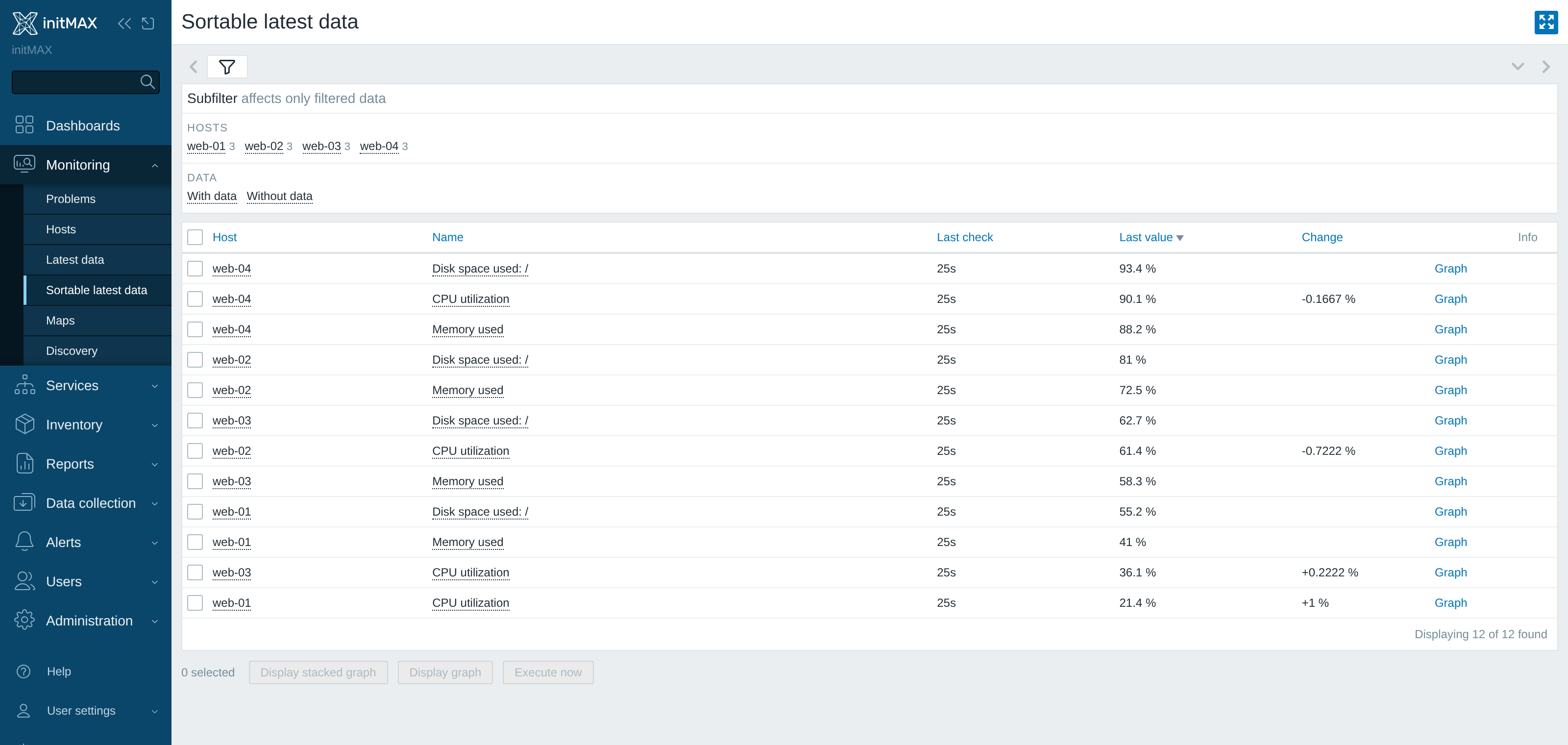Go to next filter tab arrow
The width and height of the screenshot is (1568, 745).
coord(1546,67)
